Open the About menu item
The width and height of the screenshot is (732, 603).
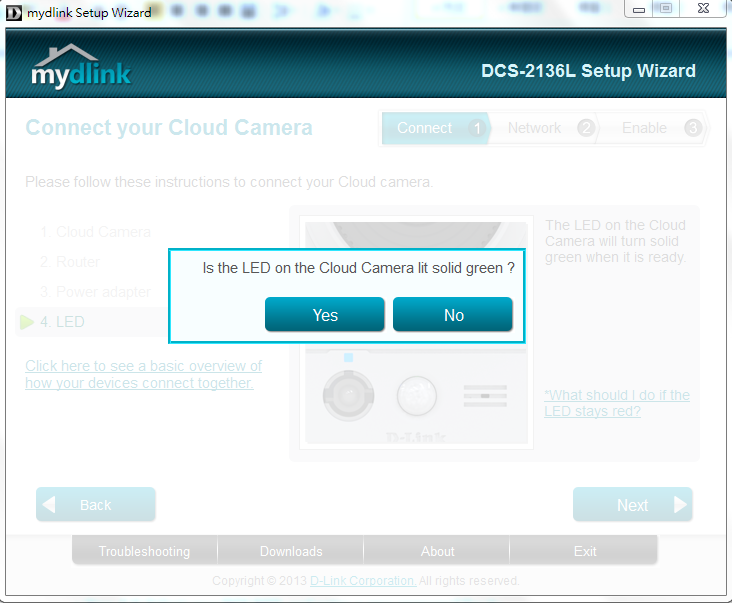coord(437,551)
